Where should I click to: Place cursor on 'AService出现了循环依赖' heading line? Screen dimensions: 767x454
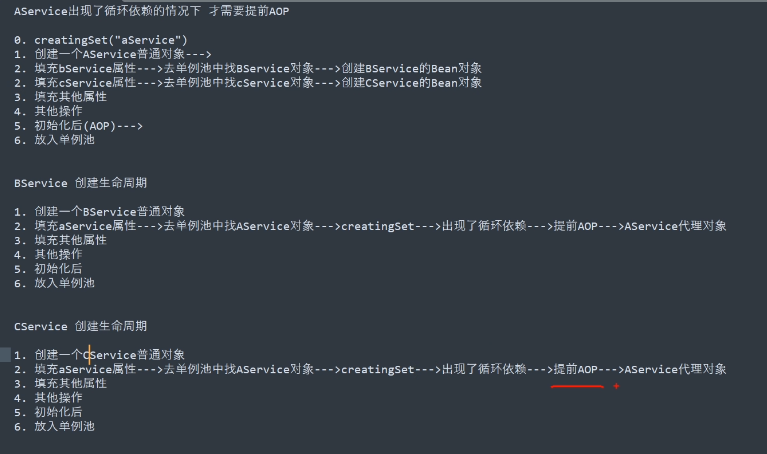(152, 11)
